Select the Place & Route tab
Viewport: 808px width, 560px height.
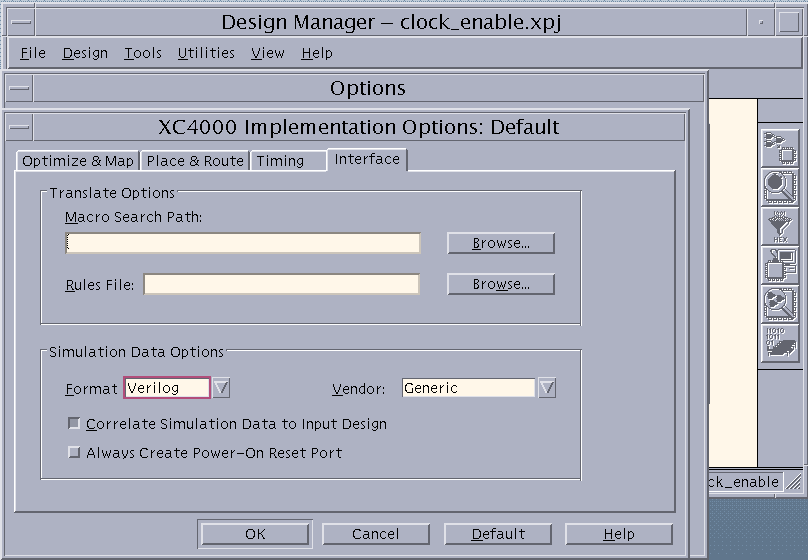coord(195,161)
